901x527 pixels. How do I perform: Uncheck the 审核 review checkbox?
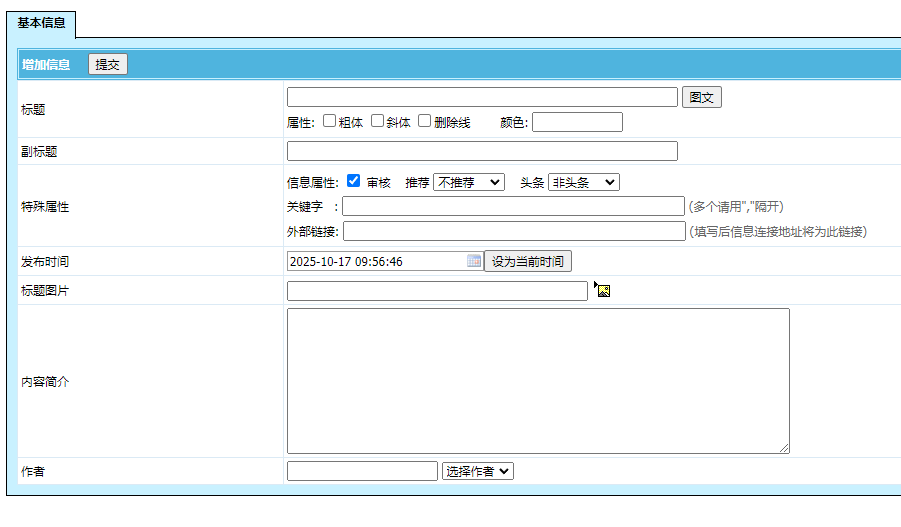353,182
